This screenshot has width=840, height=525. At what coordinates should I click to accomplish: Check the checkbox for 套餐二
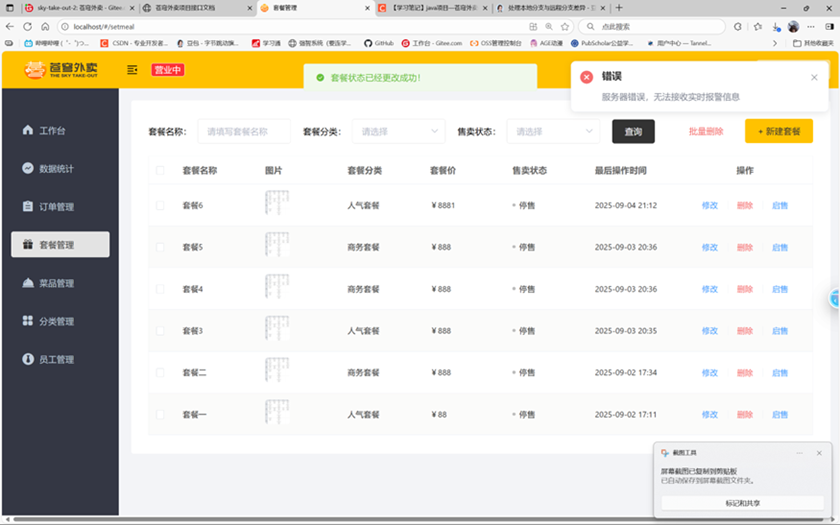click(x=160, y=372)
